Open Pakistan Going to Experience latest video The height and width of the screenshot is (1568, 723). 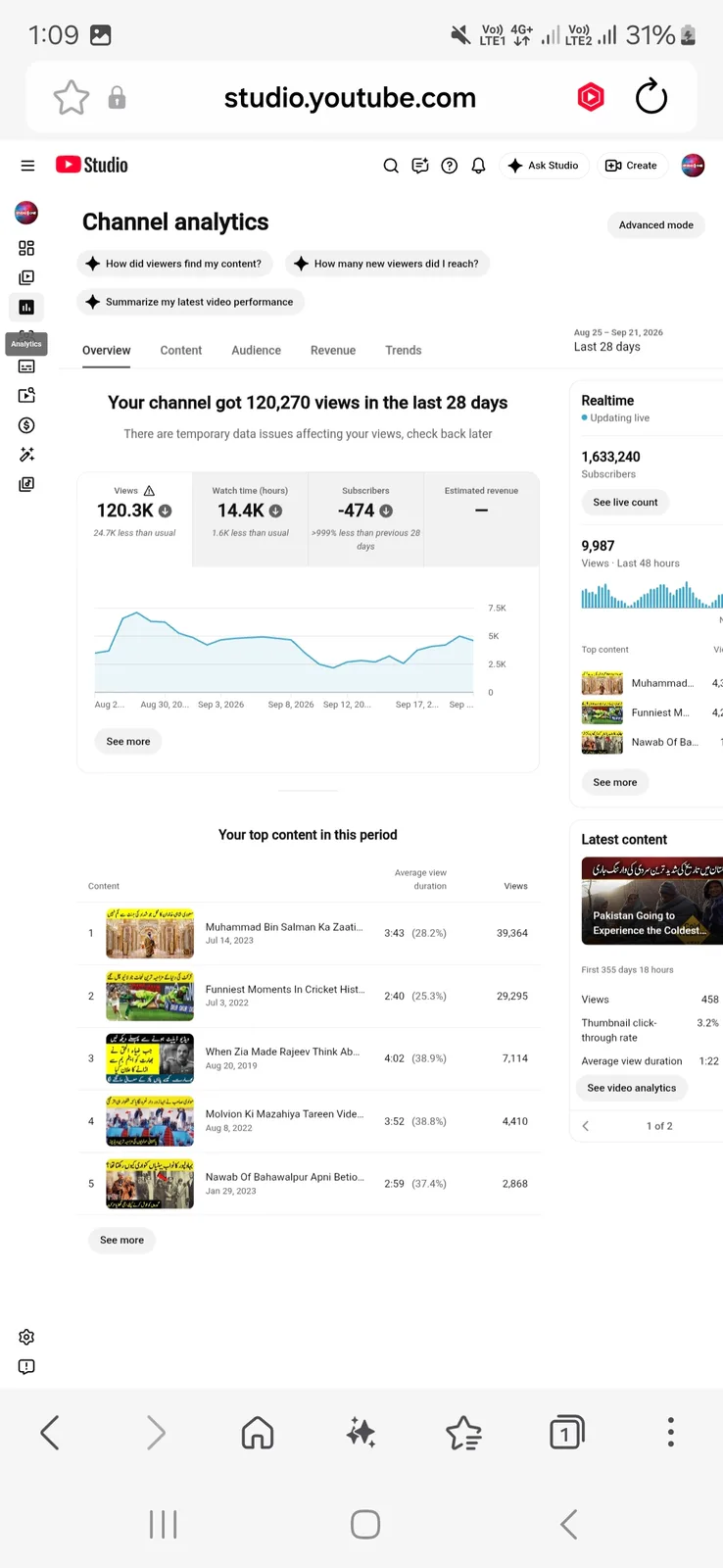coord(651,902)
